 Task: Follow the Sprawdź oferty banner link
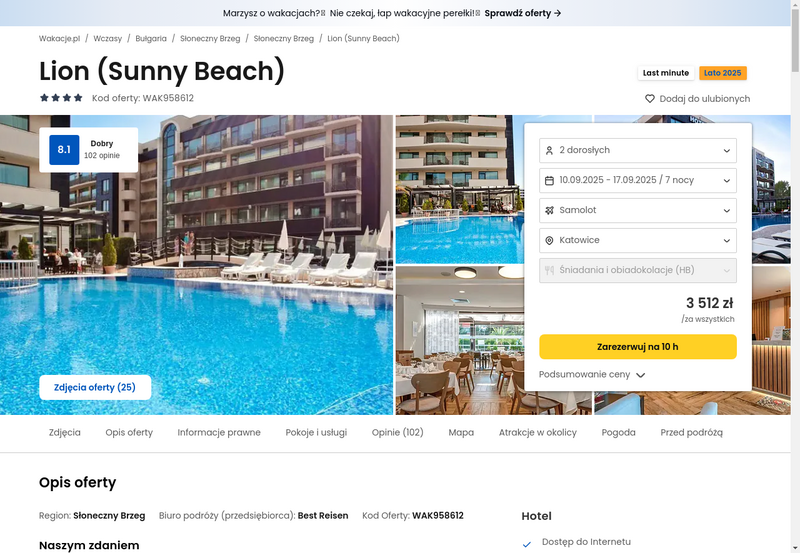[522, 13]
